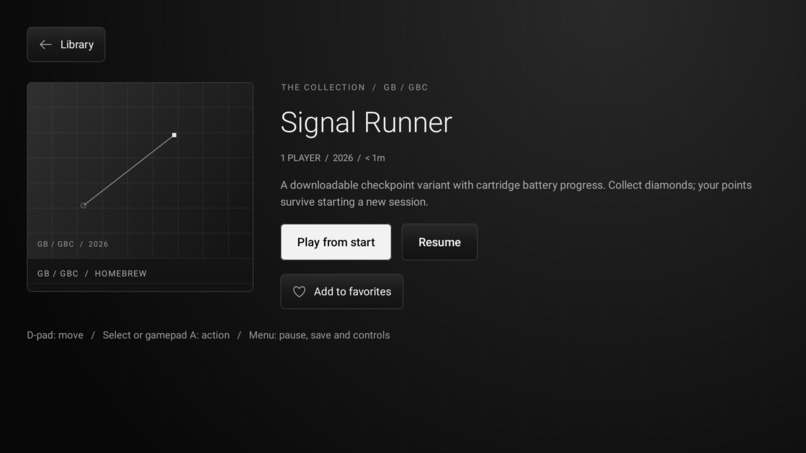
Task: Click the white square marker on cover graph
Action: [x=174, y=135]
